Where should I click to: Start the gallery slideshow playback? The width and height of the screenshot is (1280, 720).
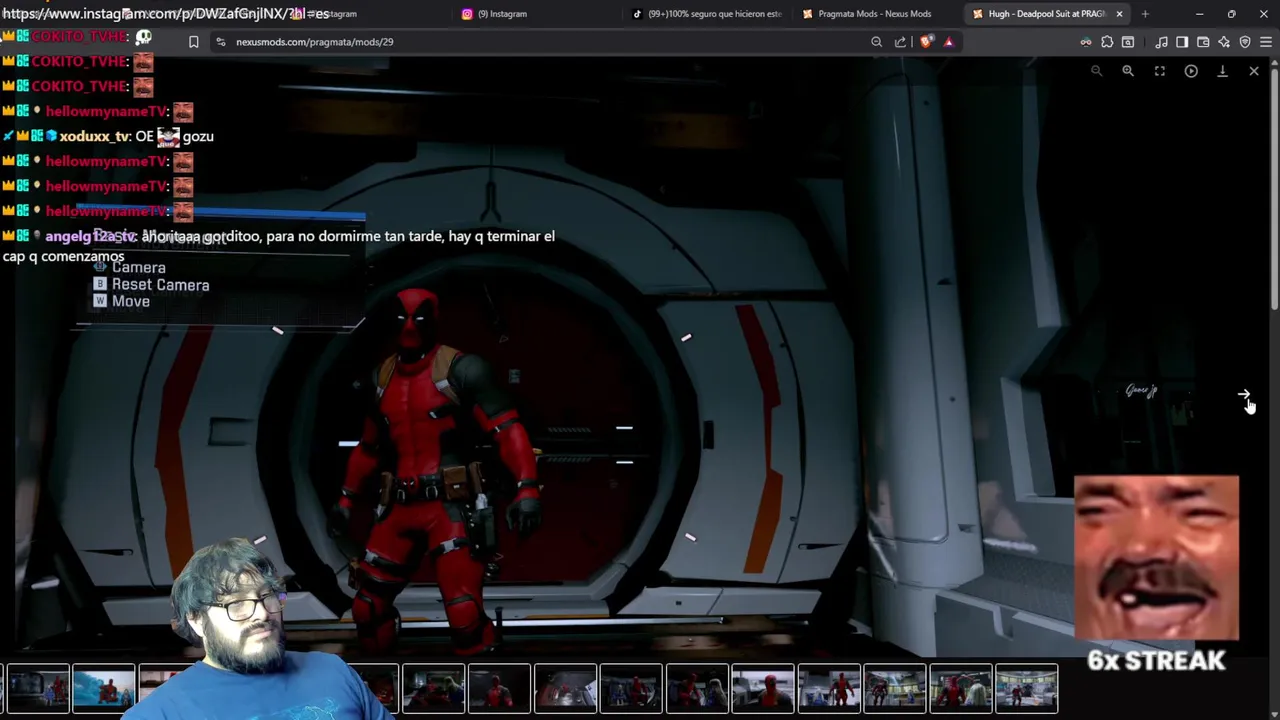pyautogui.click(x=1191, y=71)
